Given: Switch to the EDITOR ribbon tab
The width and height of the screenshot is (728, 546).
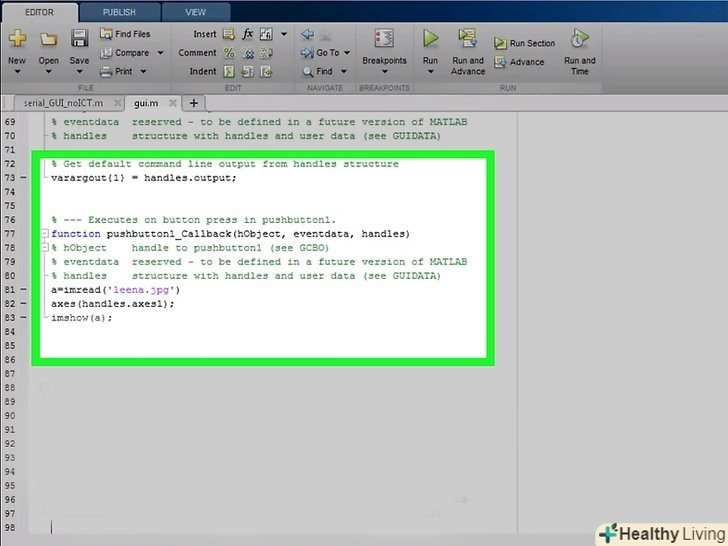Looking at the screenshot, I should coord(39,13).
